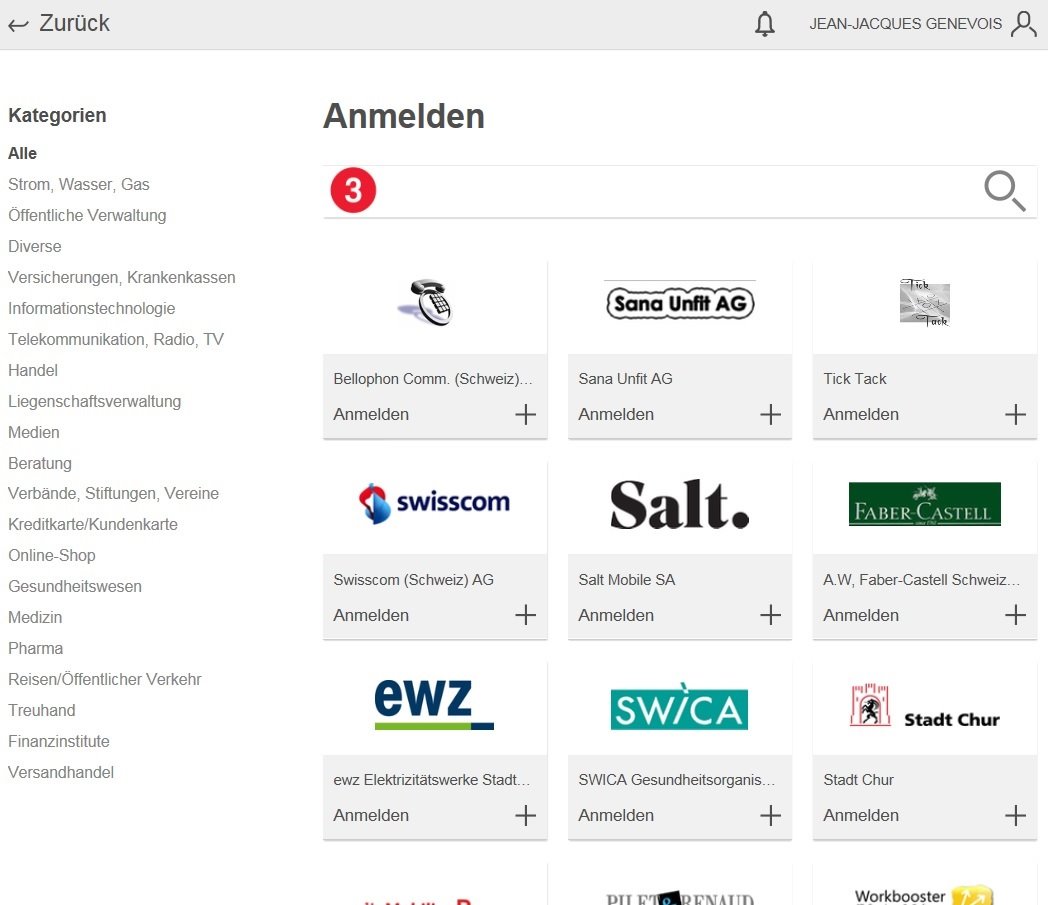Click the Workbooster logo in the bottom card
Image resolution: width=1048 pixels, height=905 pixels.
[x=924, y=895]
